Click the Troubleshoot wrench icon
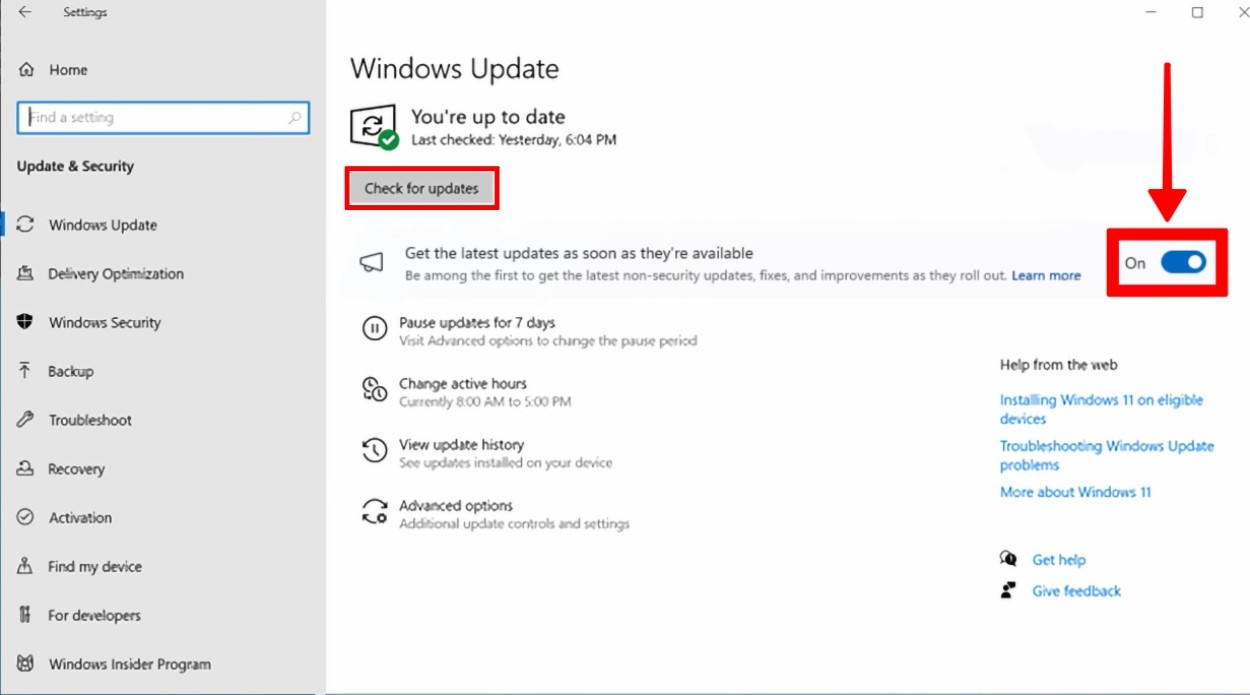1250x695 pixels. (25, 420)
